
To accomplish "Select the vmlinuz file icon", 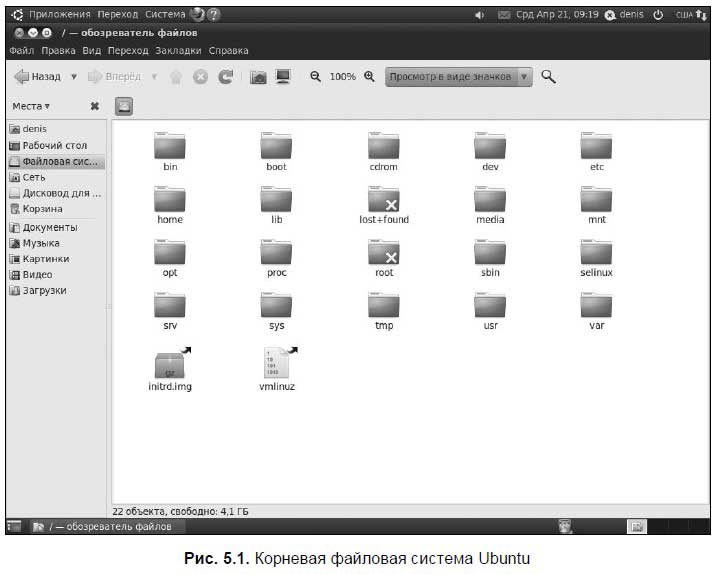I will [x=277, y=365].
